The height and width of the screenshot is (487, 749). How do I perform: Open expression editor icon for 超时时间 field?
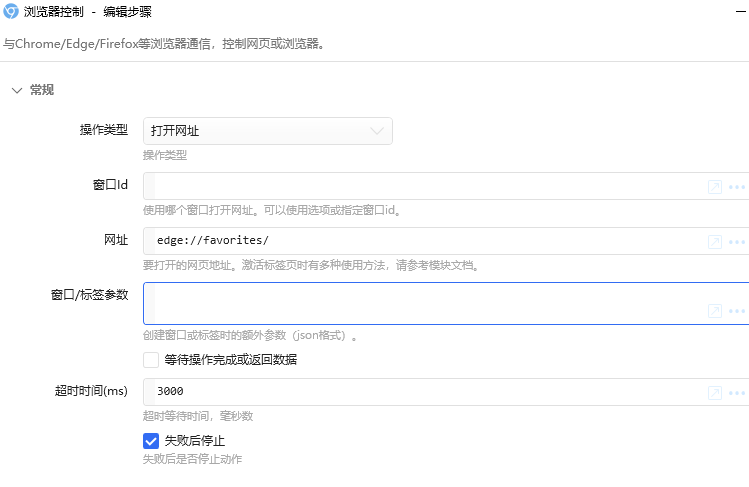pyautogui.click(x=715, y=393)
